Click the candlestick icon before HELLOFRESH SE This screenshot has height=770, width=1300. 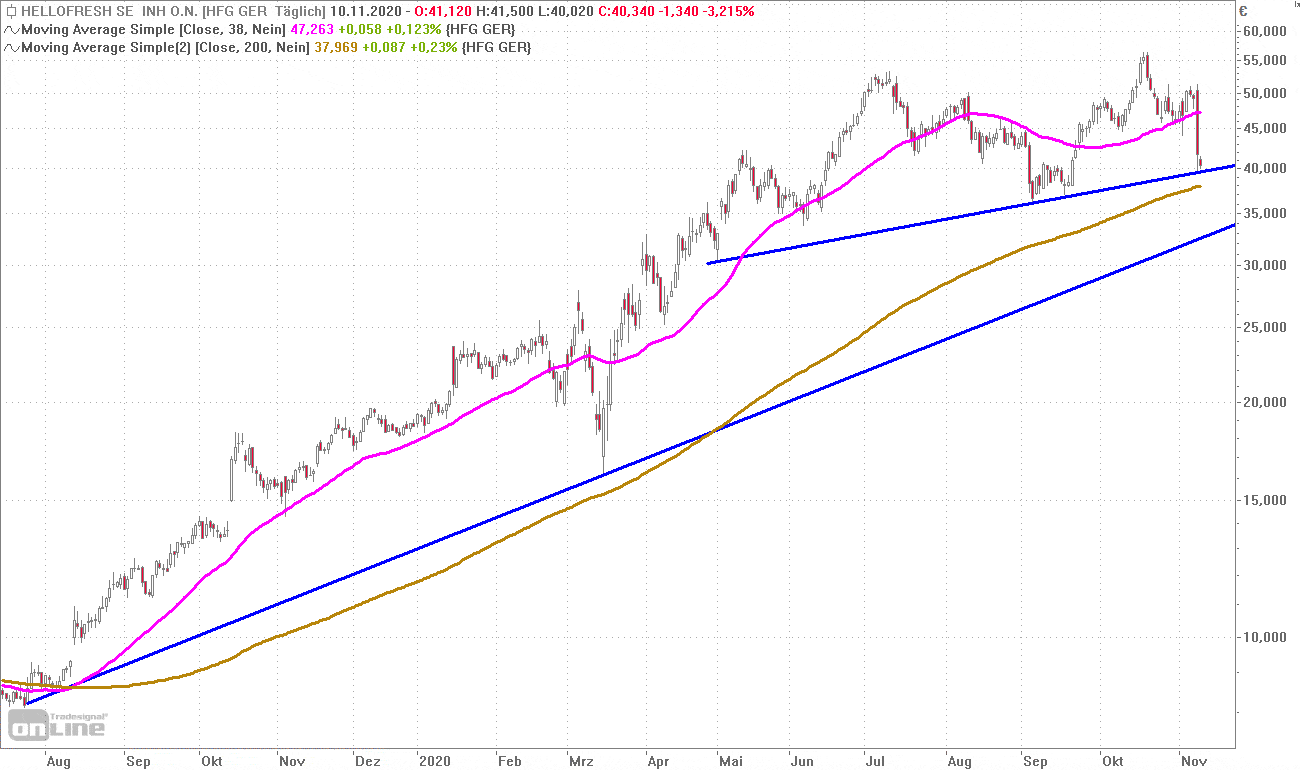click(10, 12)
